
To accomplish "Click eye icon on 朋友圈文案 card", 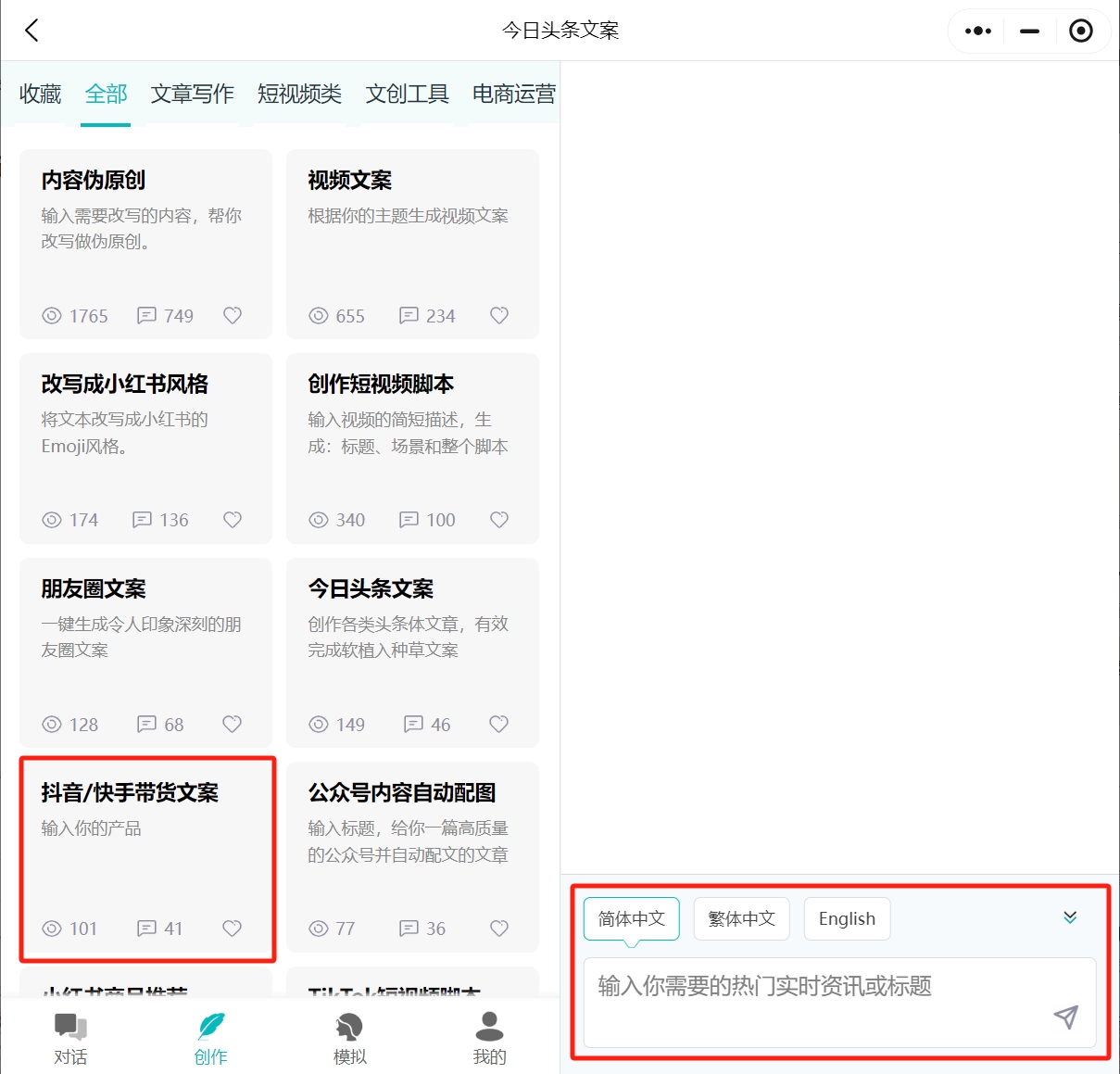I will [x=52, y=725].
